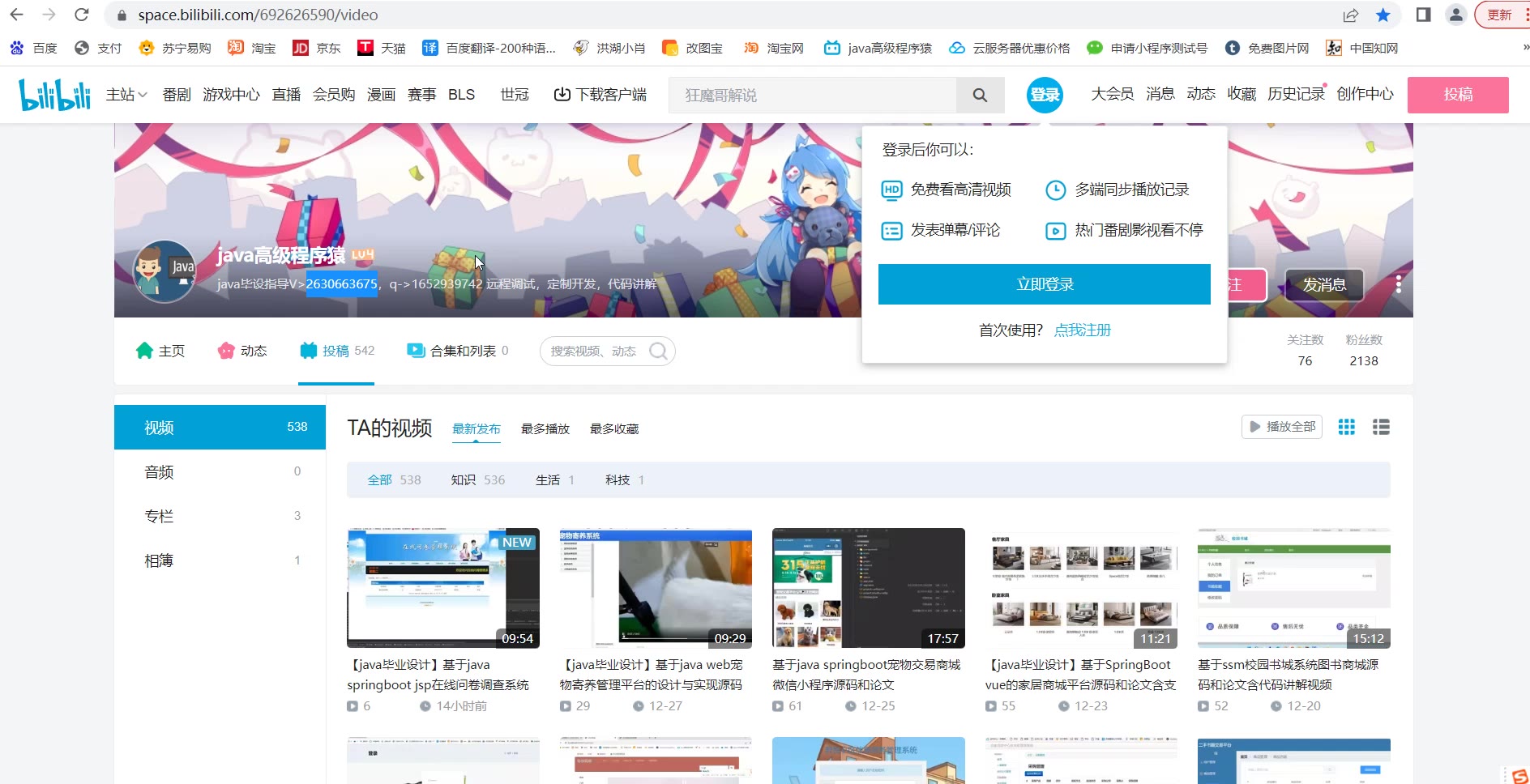
Task: Open the 17:57 pet shop video thumbnail
Action: coord(869,588)
